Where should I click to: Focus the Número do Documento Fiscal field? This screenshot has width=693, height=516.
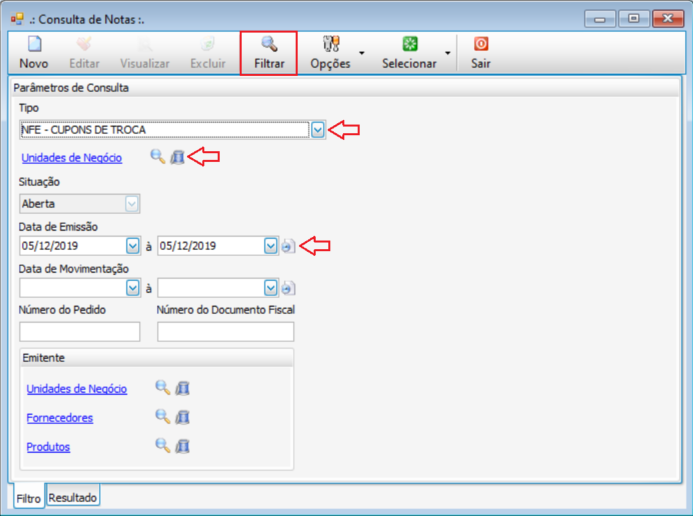[225, 332]
